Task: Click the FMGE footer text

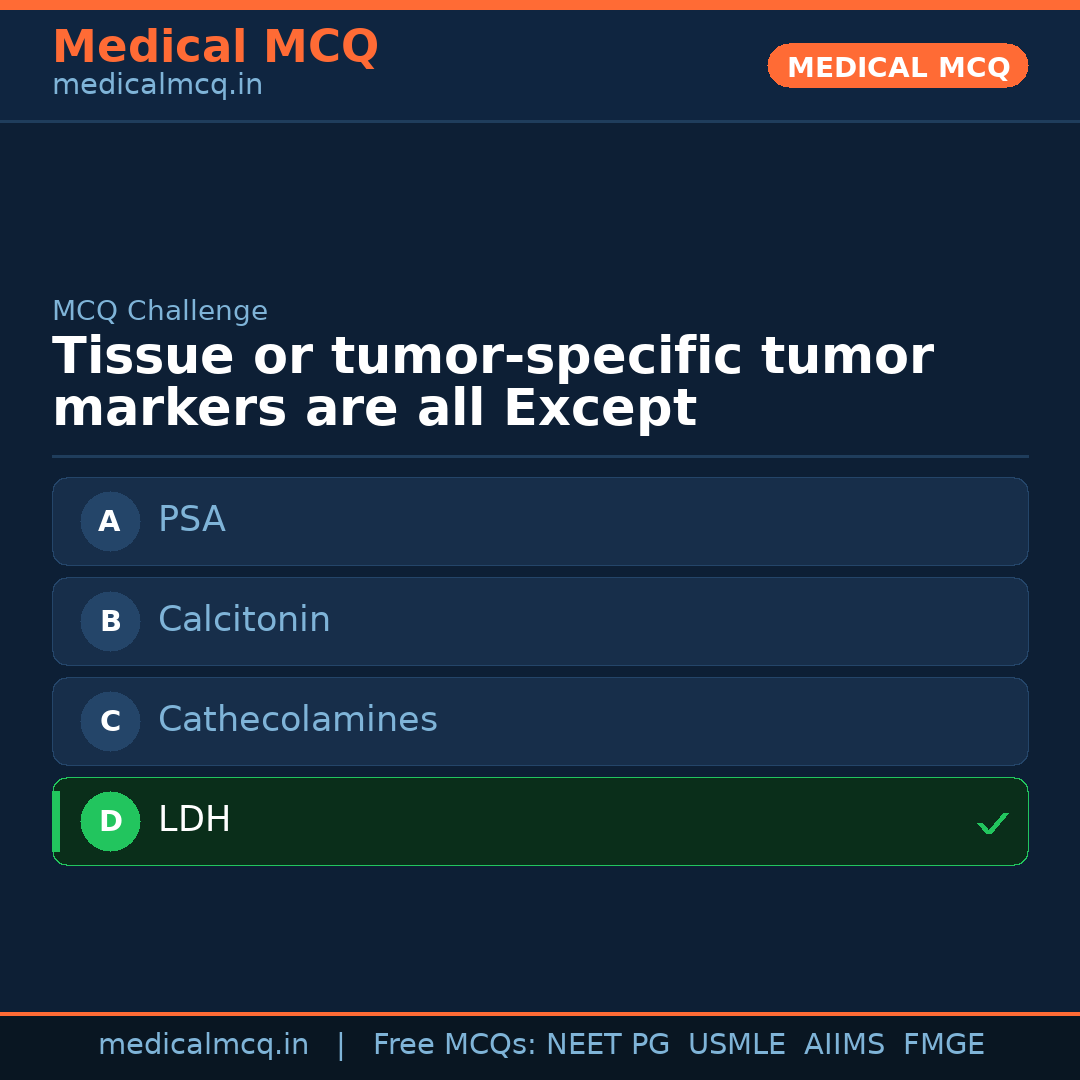Action: point(943,1045)
